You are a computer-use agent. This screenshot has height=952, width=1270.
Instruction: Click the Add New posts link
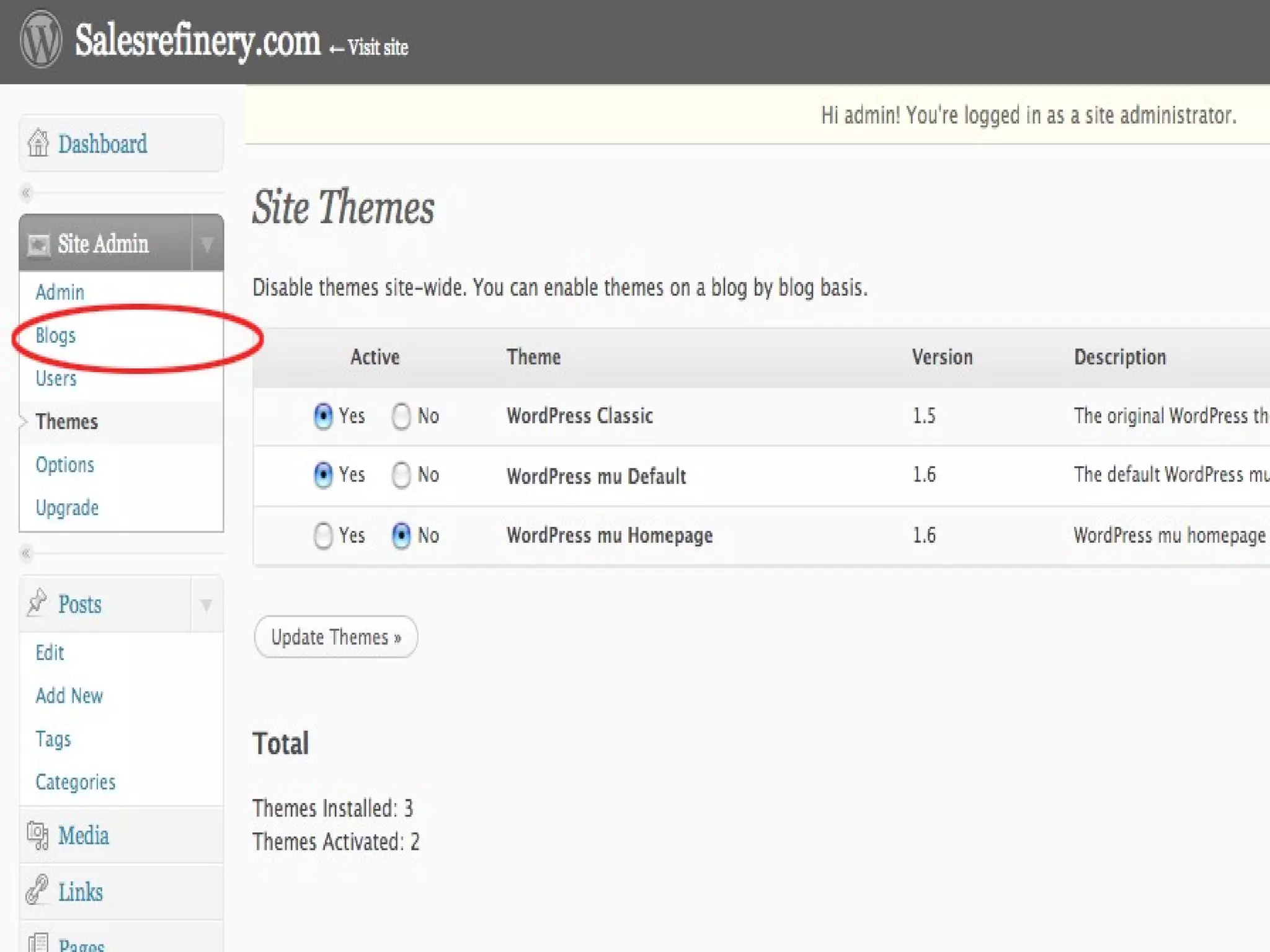[x=69, y=696]
